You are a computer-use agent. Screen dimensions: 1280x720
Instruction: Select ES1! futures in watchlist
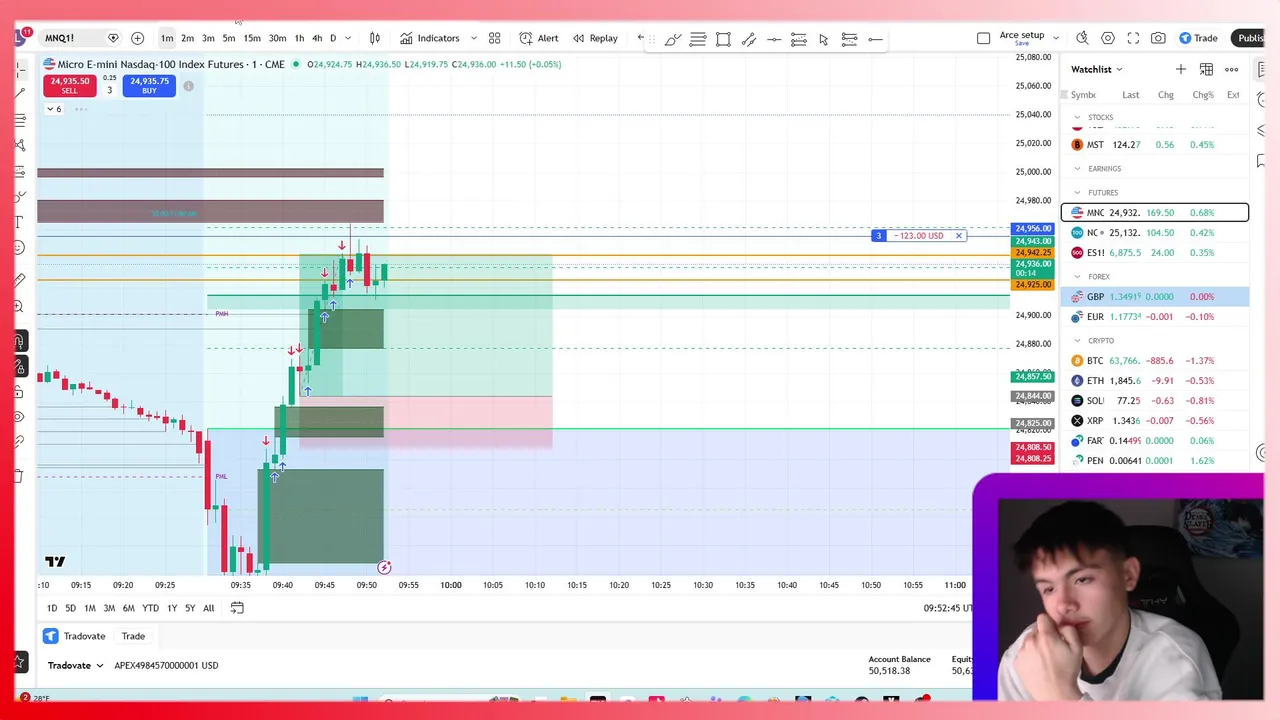(x=1155, y=253)
